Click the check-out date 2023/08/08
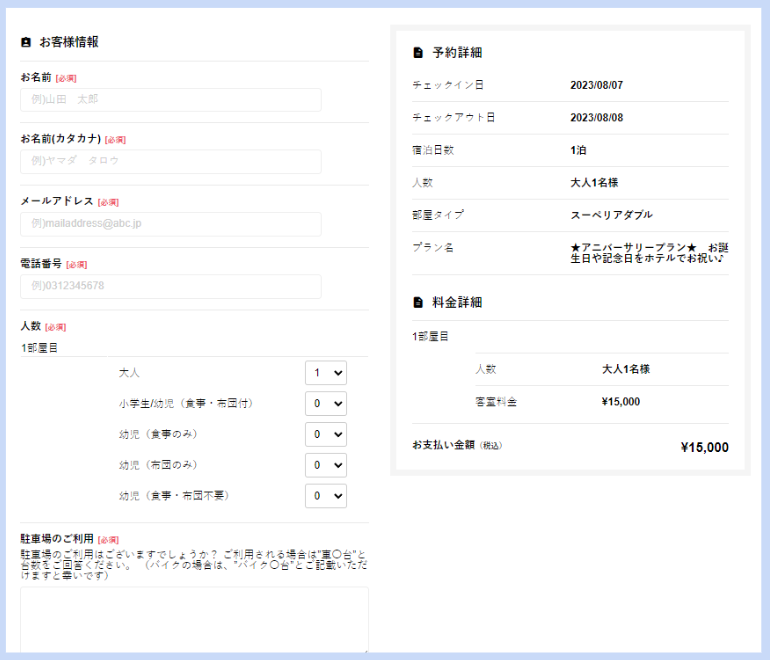This screenshot has height=660, width=770. (596, 117)
